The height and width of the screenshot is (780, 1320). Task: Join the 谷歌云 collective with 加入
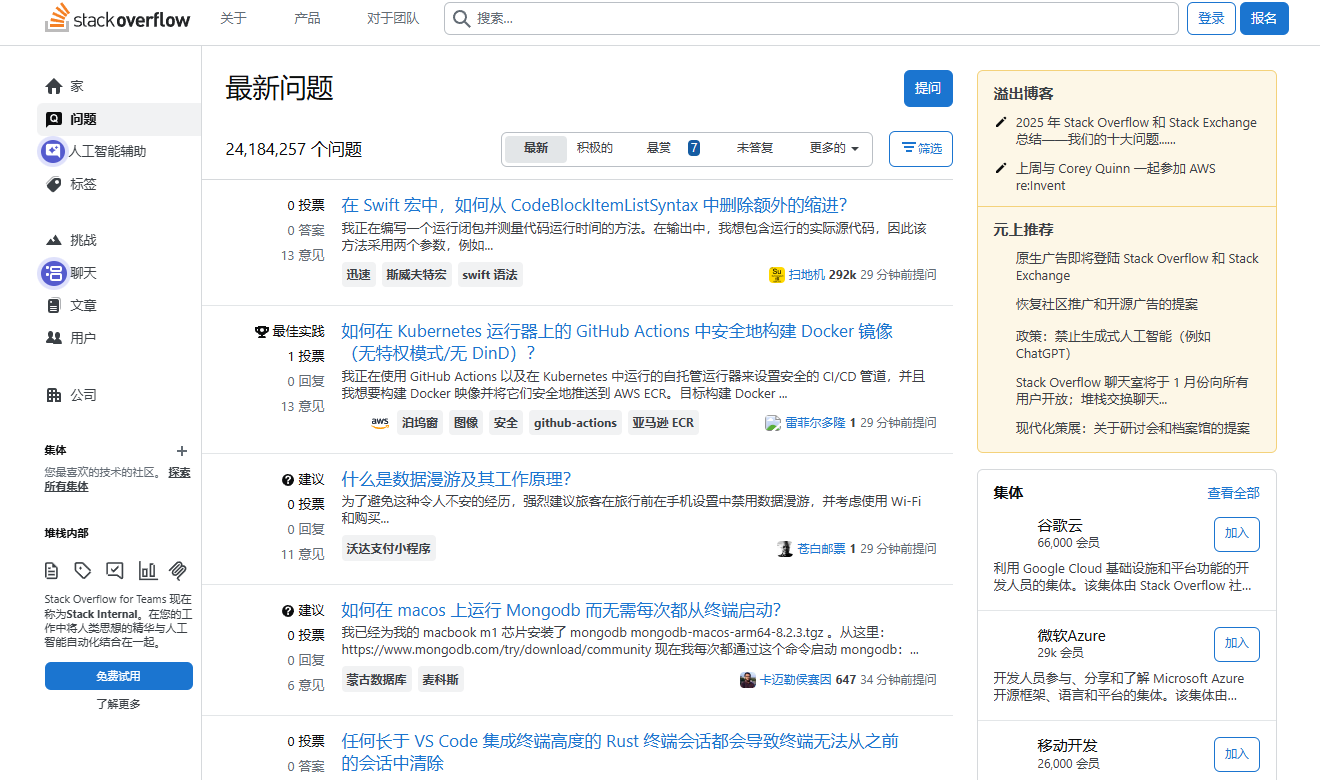(x=1236, y=534)
